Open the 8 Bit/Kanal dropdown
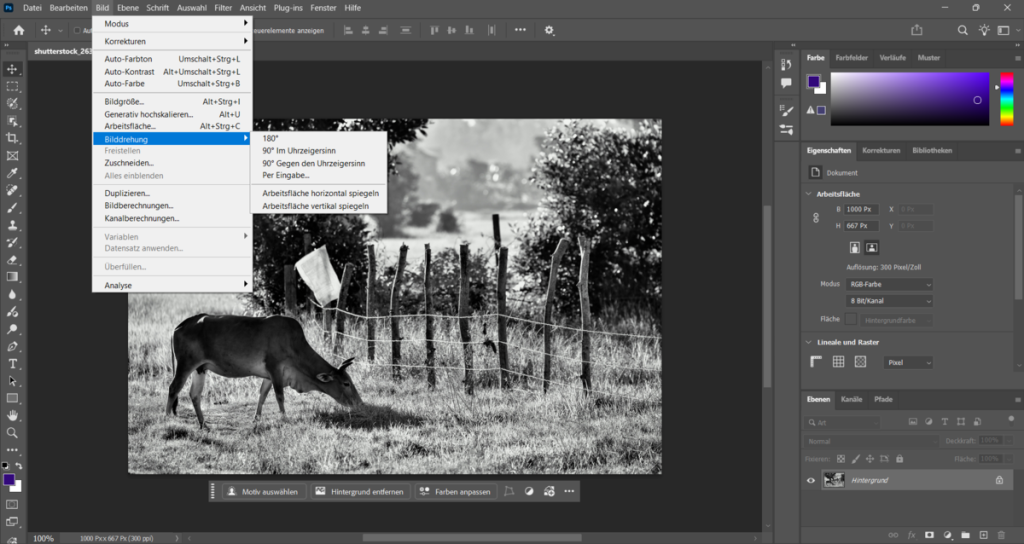Image resolution: width=1024 pixels, height=544 pixels. click(889, 301)
